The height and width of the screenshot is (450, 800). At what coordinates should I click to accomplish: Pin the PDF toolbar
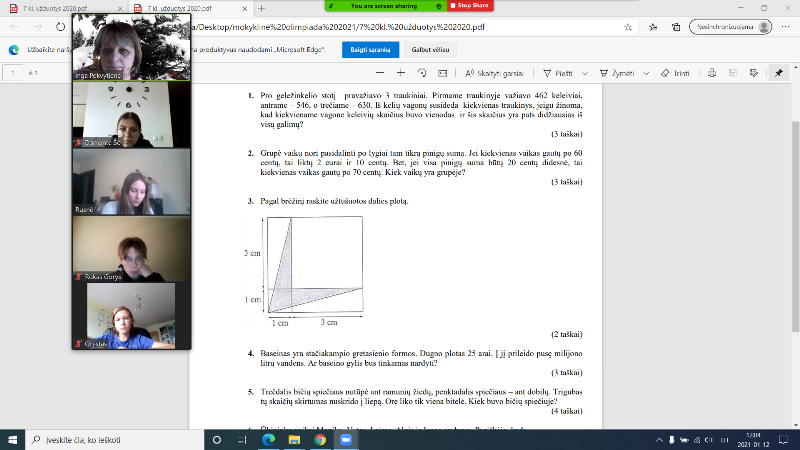coord(779,73)
